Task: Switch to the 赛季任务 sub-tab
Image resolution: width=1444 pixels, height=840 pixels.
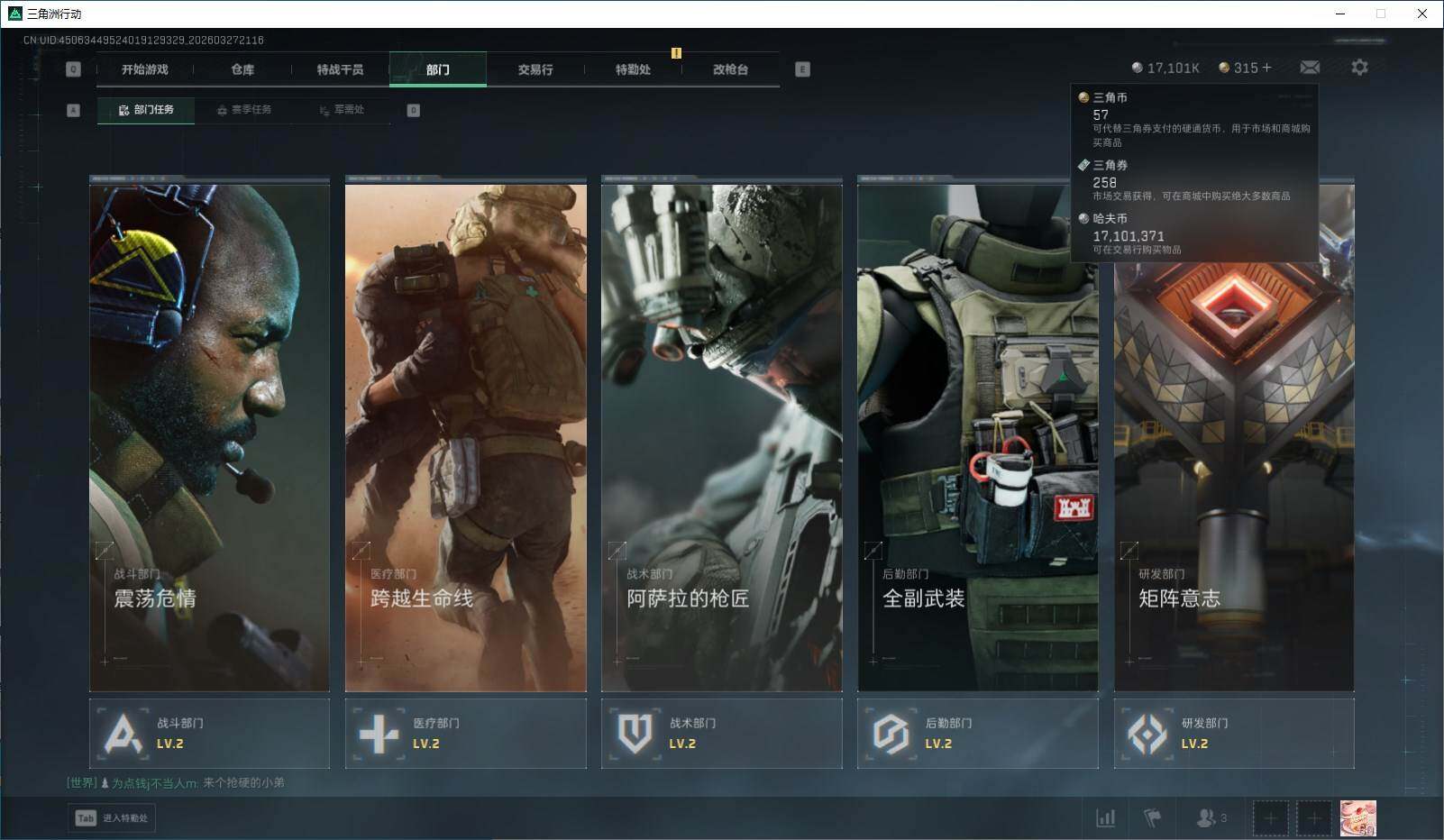Action: (x=243, y=110)
